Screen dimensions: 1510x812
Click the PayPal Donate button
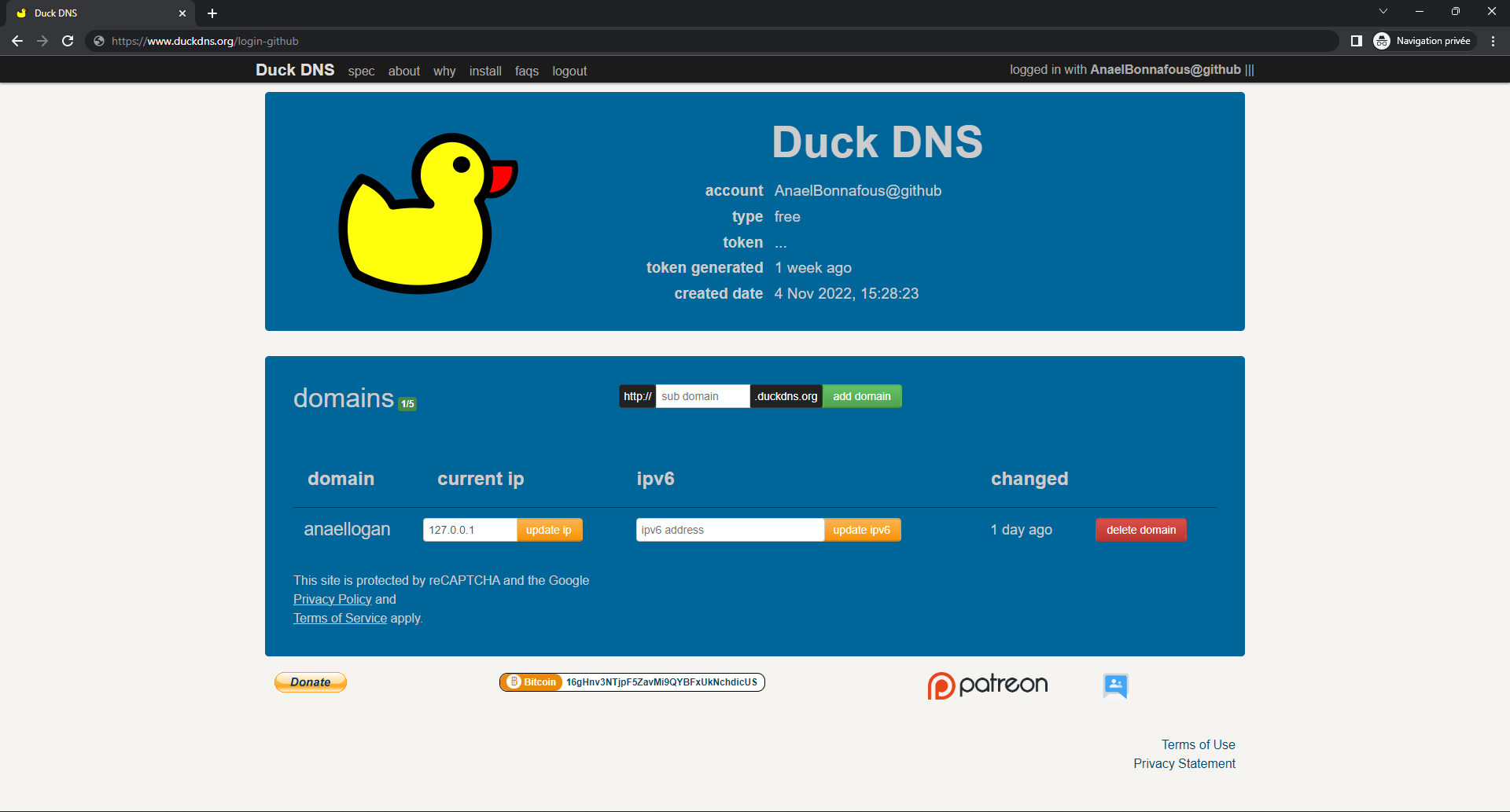(x=311, y=682)
